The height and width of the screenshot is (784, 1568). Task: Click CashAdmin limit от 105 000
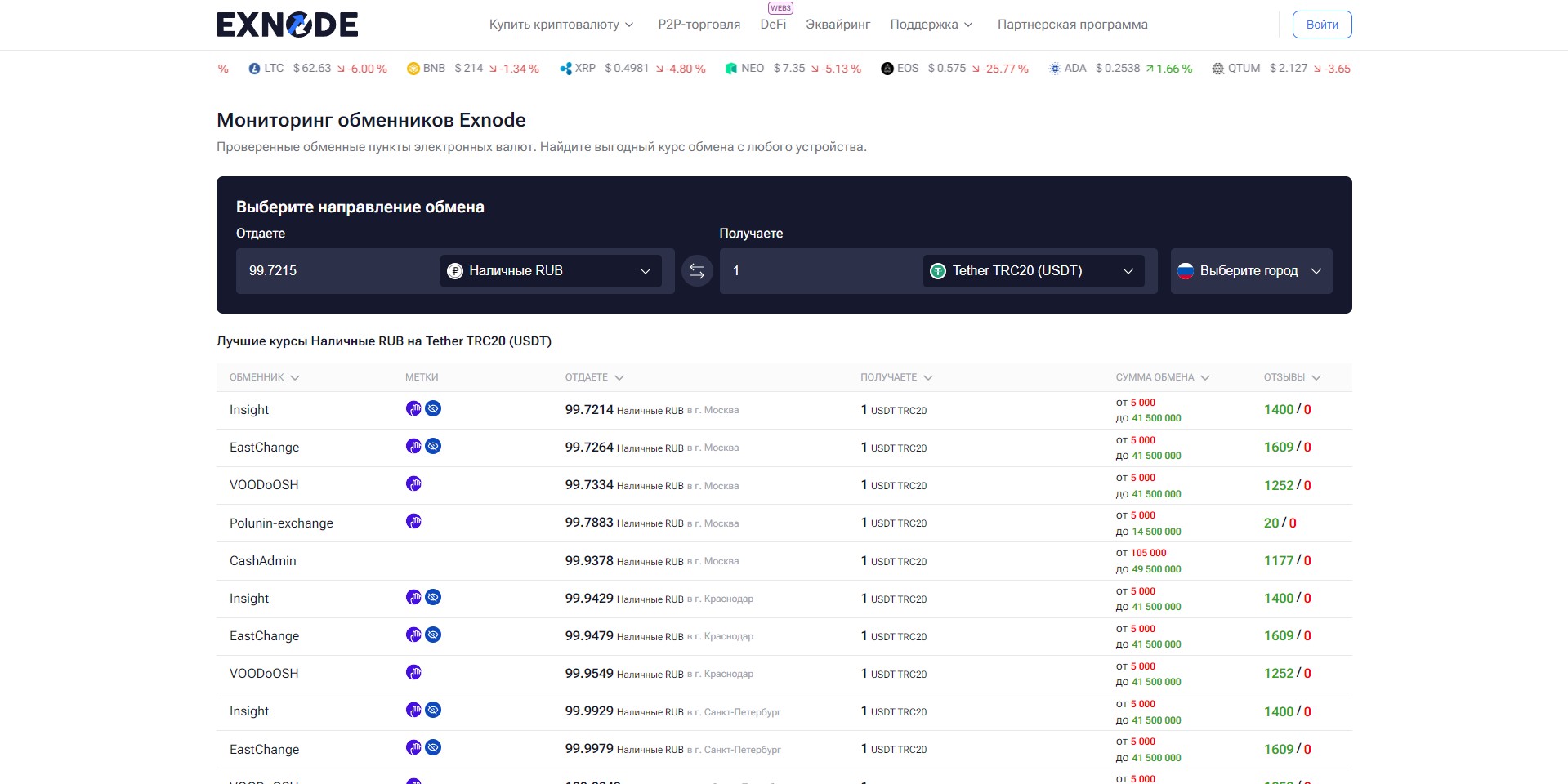tap(1141, 553)
